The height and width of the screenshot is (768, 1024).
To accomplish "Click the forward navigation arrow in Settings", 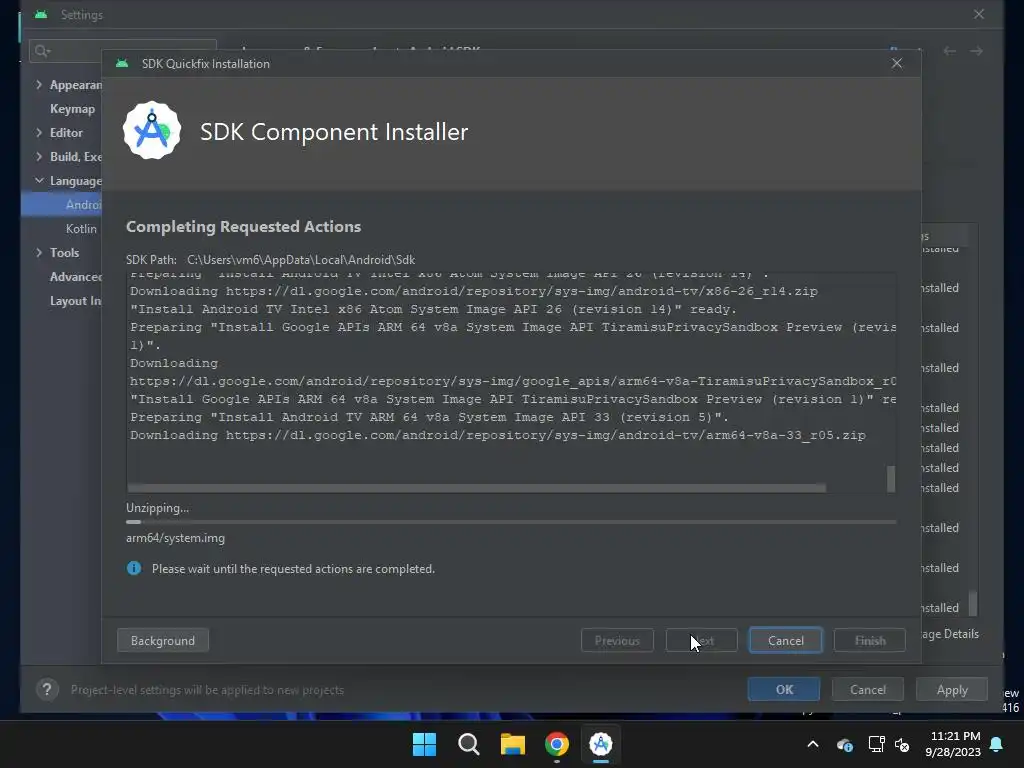I will [x=976, y=51].
